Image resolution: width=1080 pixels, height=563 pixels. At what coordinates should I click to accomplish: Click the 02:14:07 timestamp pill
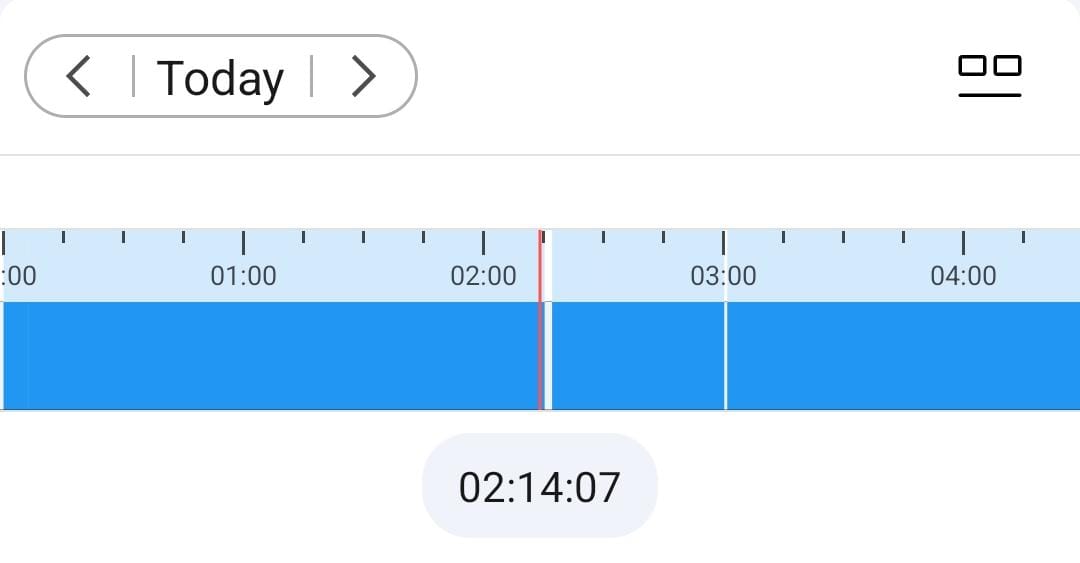click(x=540, y=487)
